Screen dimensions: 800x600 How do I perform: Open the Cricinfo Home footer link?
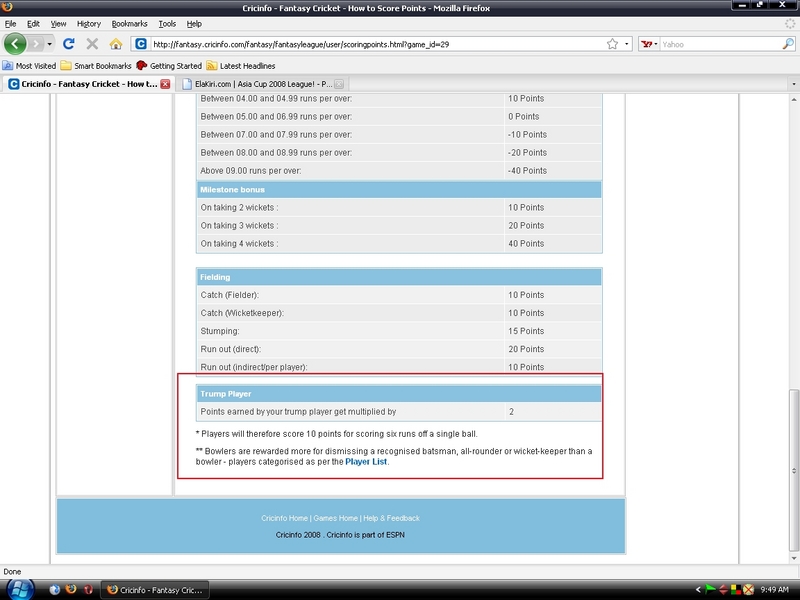tap(284, 518)
